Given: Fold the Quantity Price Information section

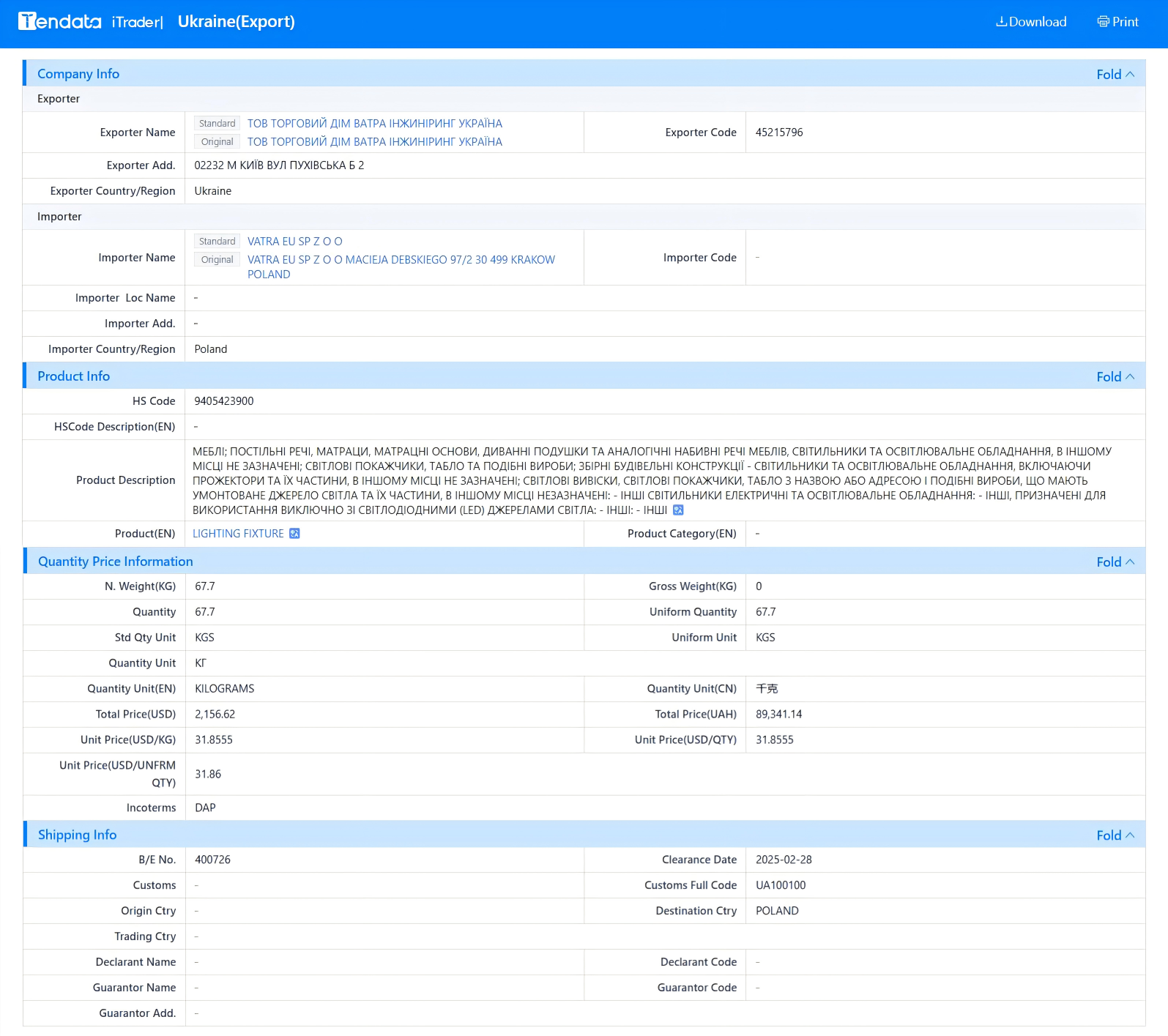Looking at the screenshot, I should pos(1115,562).
